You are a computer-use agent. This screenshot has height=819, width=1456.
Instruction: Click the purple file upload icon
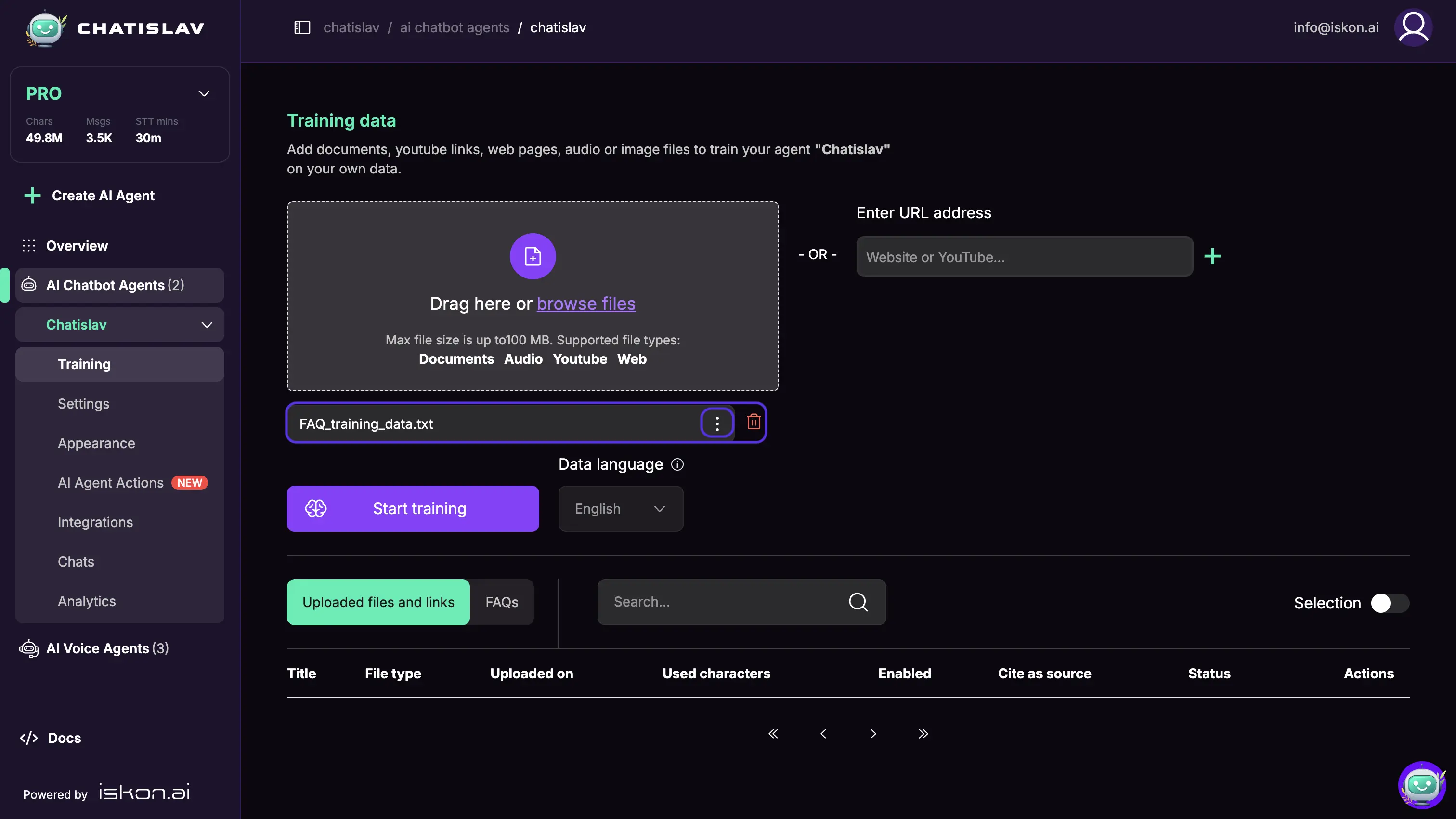pos(533,256)
